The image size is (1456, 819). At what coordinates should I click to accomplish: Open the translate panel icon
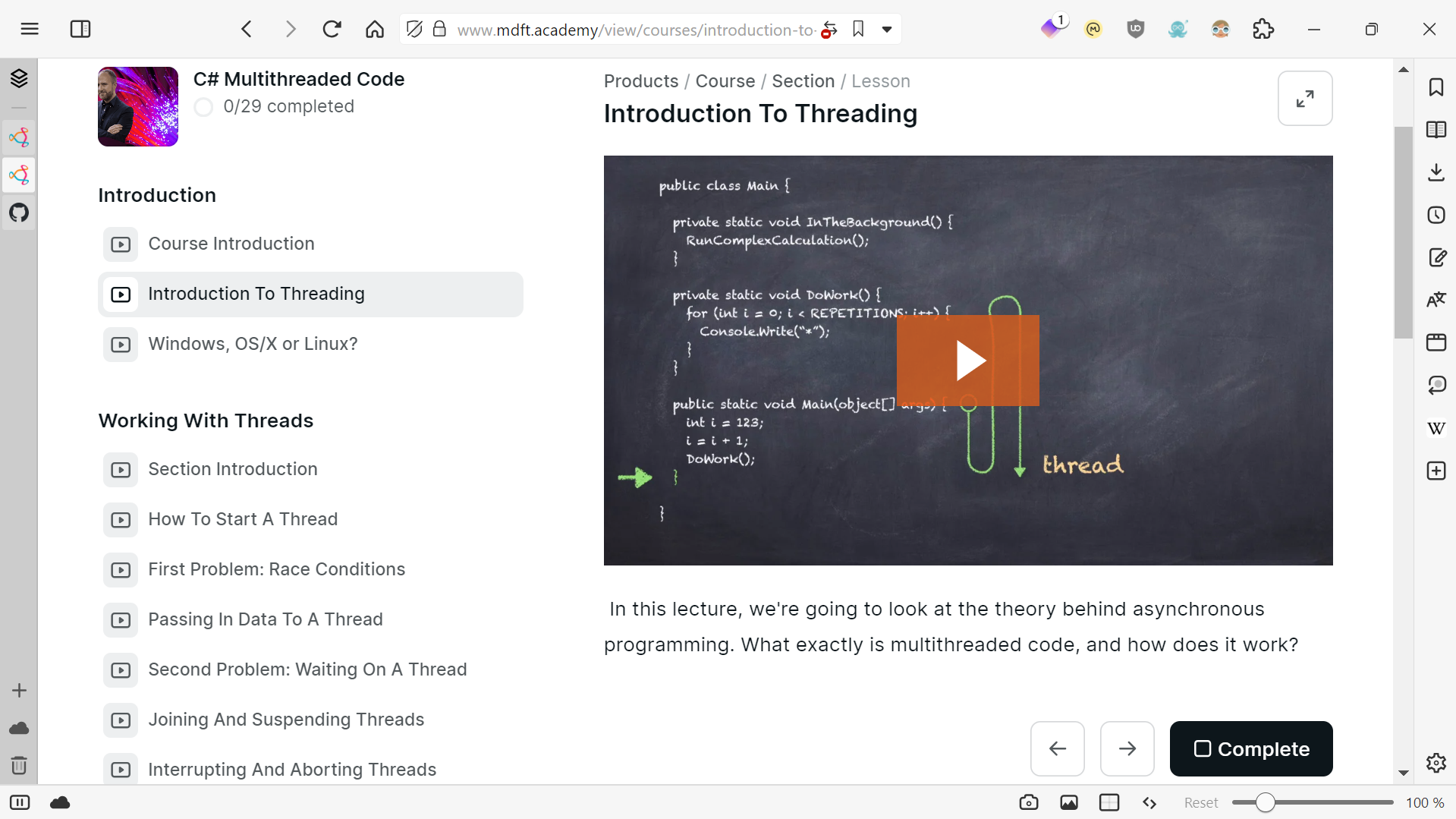(x=1436, y=299)
